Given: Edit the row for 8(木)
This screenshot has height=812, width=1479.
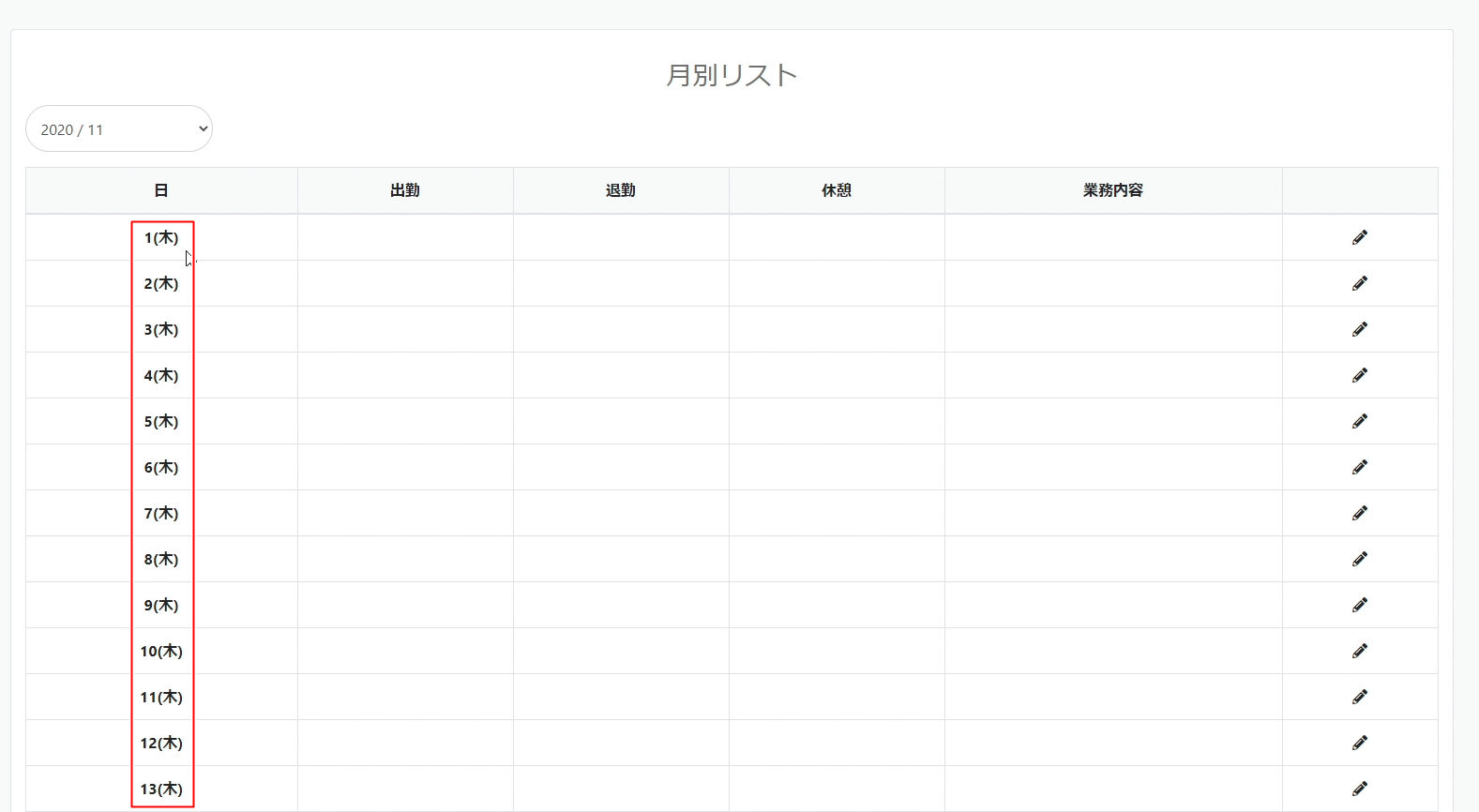Looking at the screenshot, I should (x=1360, y=559).
